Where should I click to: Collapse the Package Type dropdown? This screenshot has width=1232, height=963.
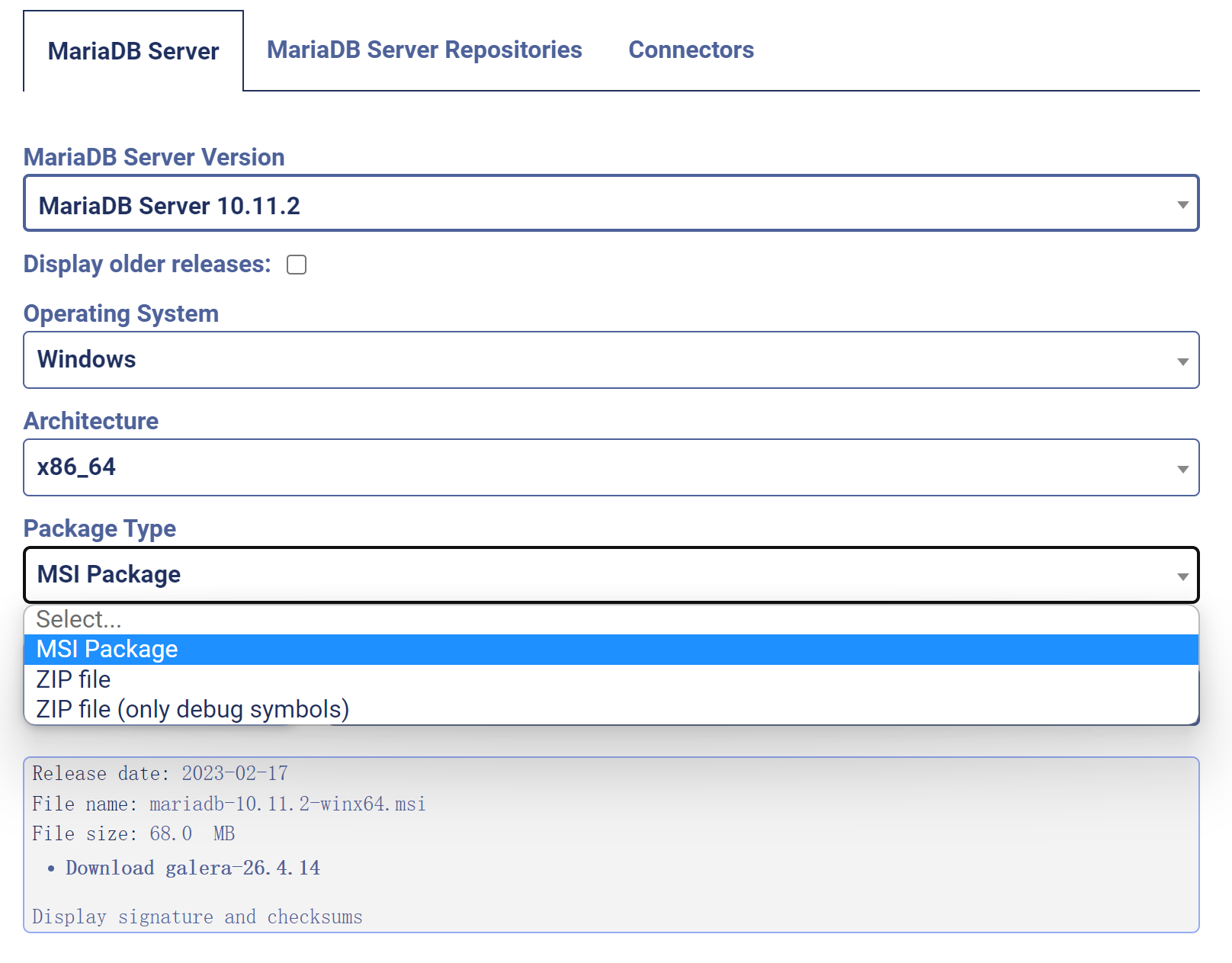pyautogui.click(x=611, y=575)
